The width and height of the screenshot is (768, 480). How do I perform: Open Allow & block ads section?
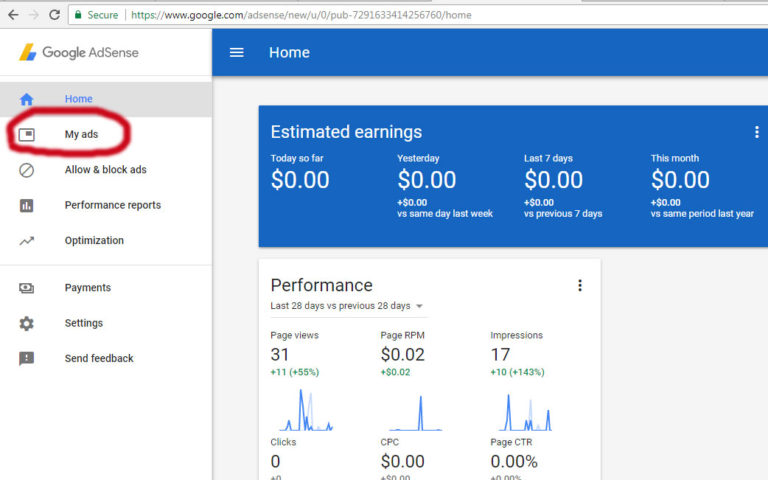pyautogui.click(x=106, y=169)
